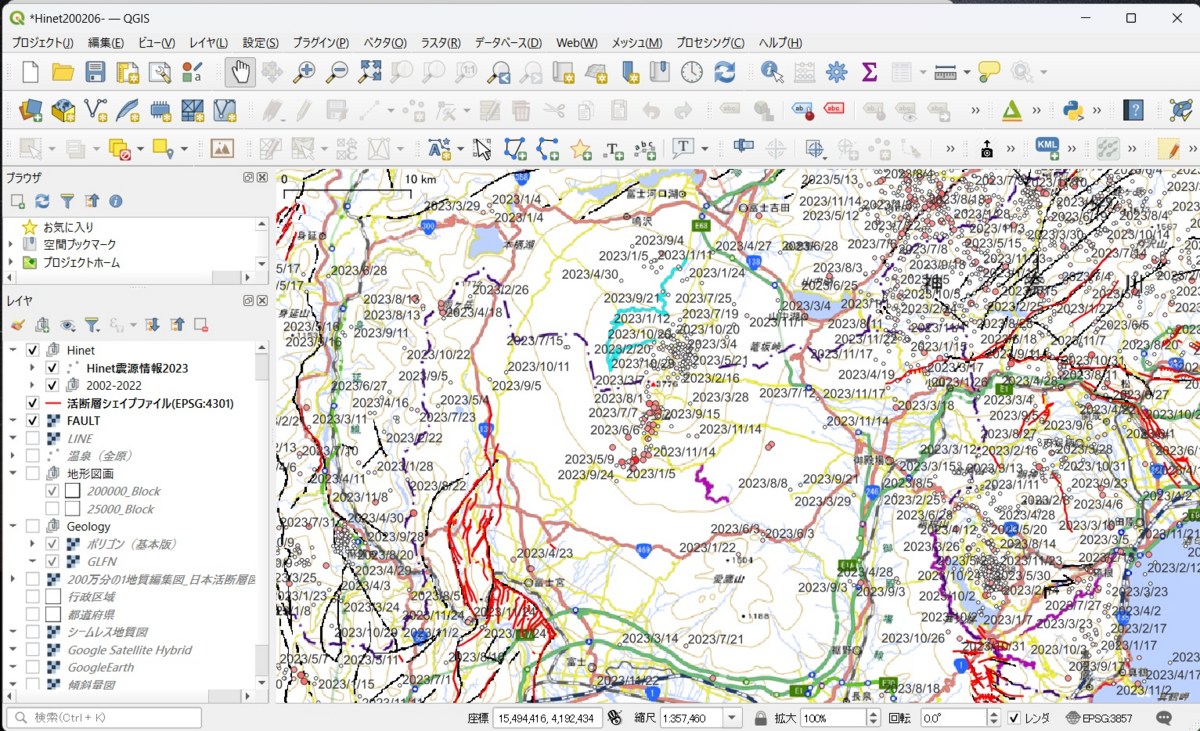
Task: Open the プロジェクト(J) menu
Action: [x=42, y=43]
